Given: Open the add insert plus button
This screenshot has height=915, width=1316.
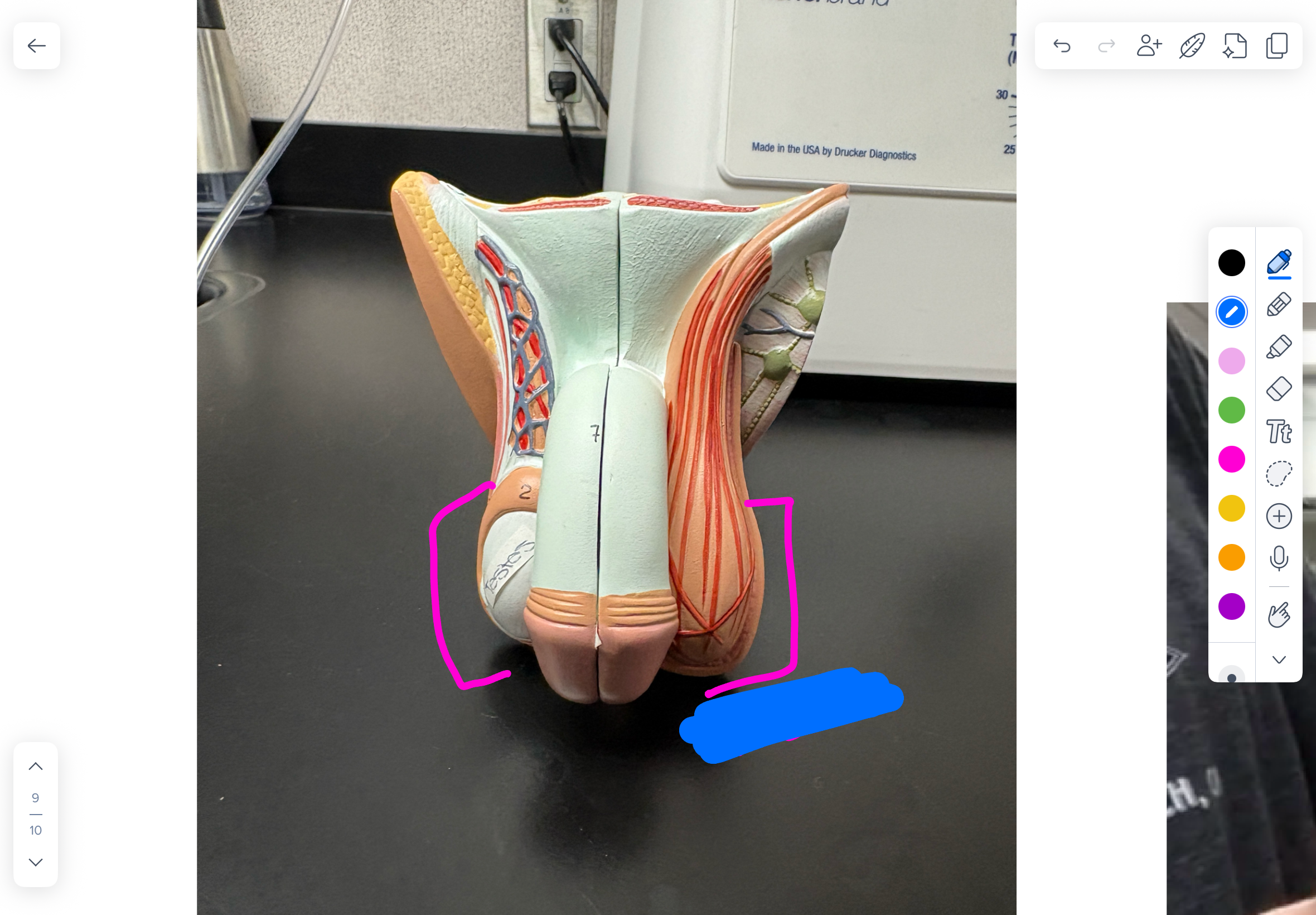Looking at the screenshot, I should coord(1279,516).
